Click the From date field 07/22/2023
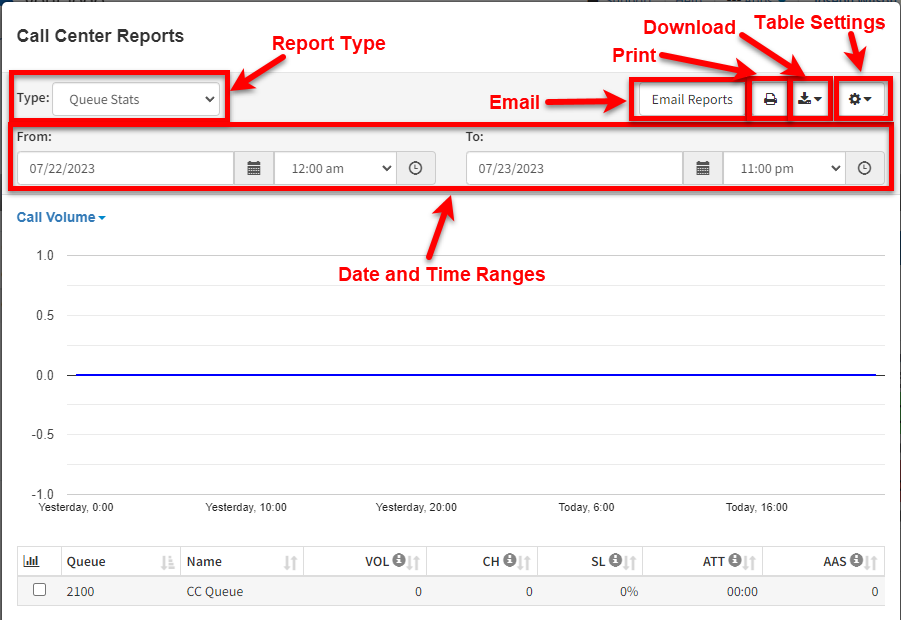Image resolution: width=901 pixels, height=620 pixels. click(x=126, y=168)
